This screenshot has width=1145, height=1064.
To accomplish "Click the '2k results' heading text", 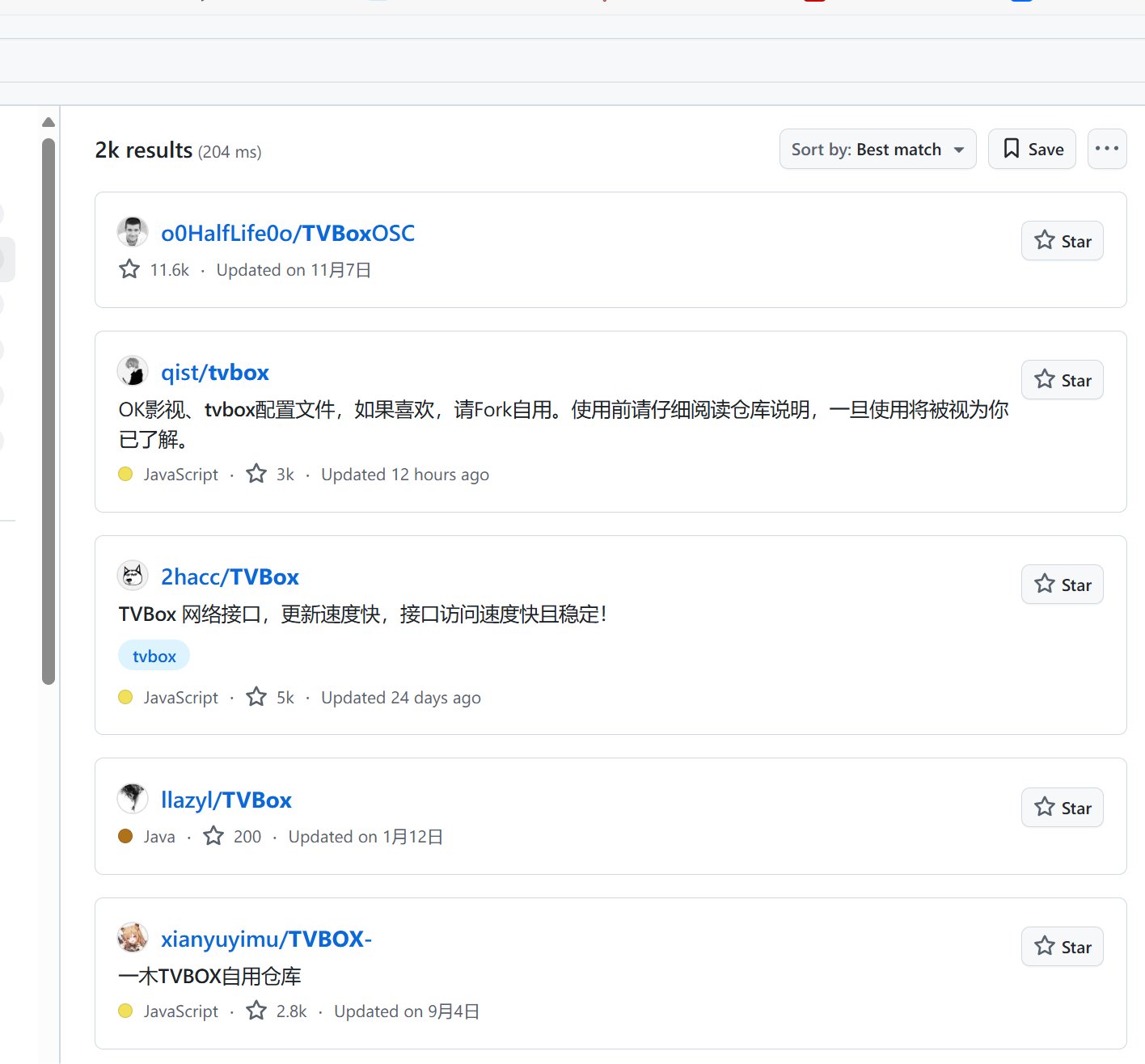I will pos(144,150).
